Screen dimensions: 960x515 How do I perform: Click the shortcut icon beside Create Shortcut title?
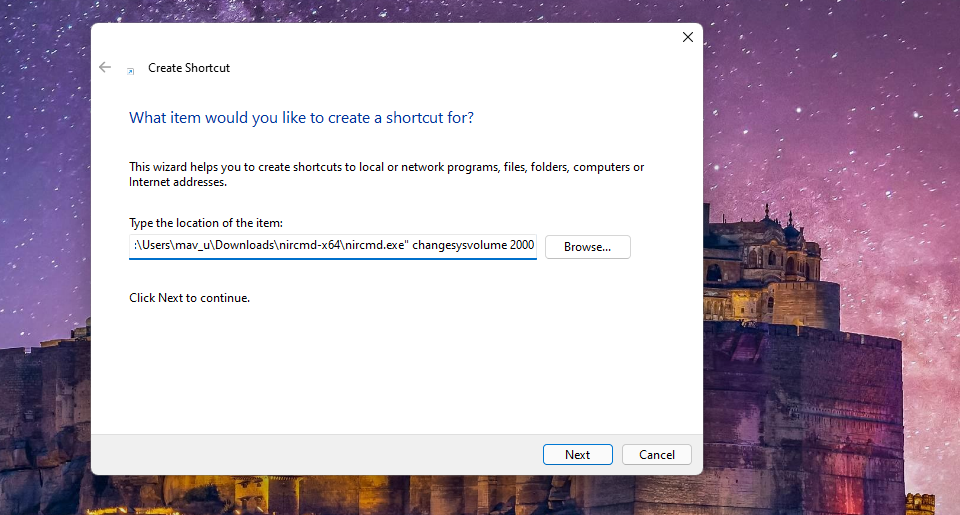click(x=130, y=70)
